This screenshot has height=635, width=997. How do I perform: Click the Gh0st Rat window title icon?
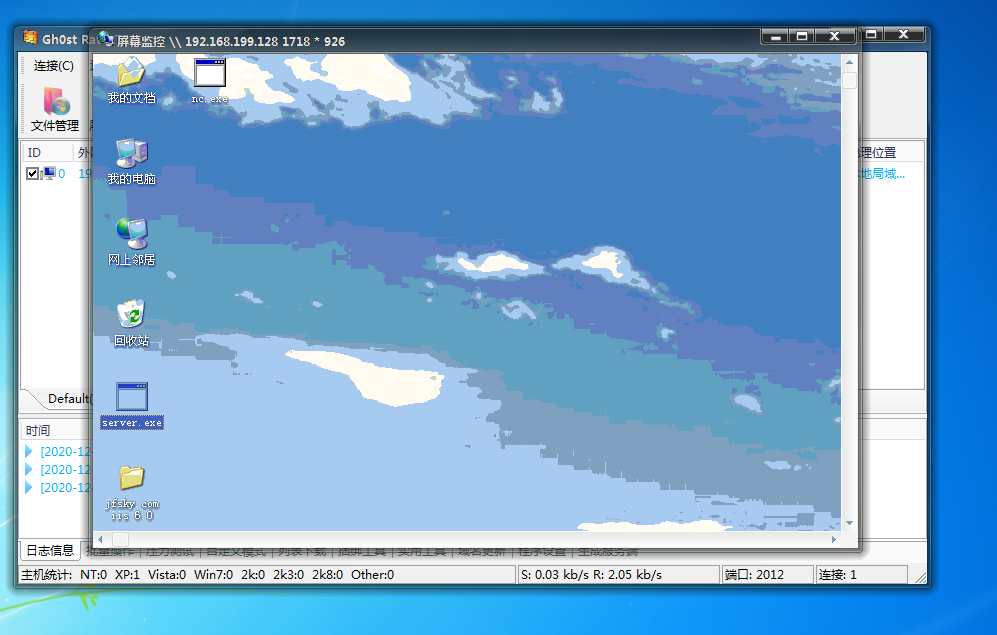click(x=30, y=38)
